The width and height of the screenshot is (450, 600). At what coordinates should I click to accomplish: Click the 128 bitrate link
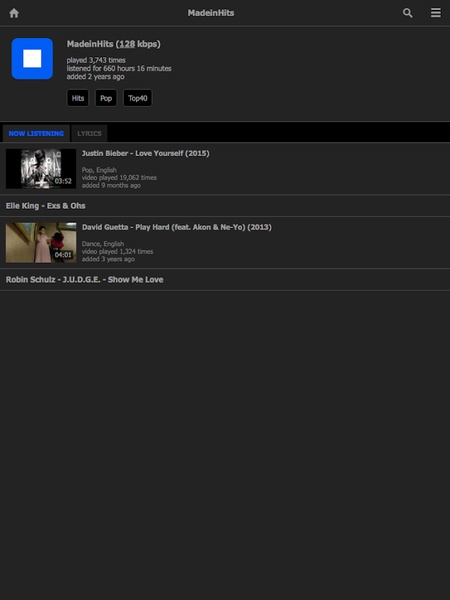click(127, 44)
